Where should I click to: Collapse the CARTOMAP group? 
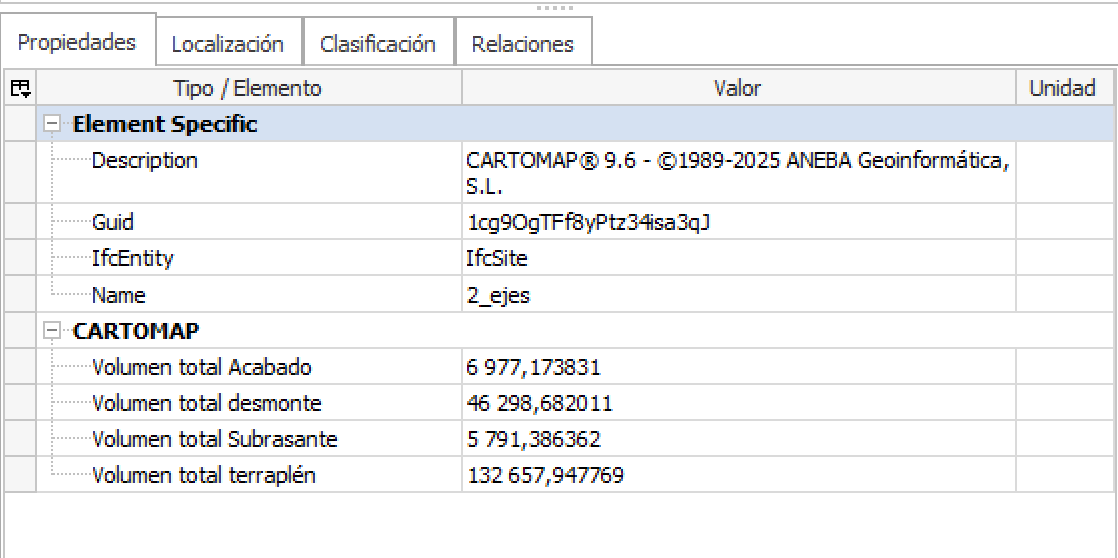pyautogui.click(x=51, y=331)
